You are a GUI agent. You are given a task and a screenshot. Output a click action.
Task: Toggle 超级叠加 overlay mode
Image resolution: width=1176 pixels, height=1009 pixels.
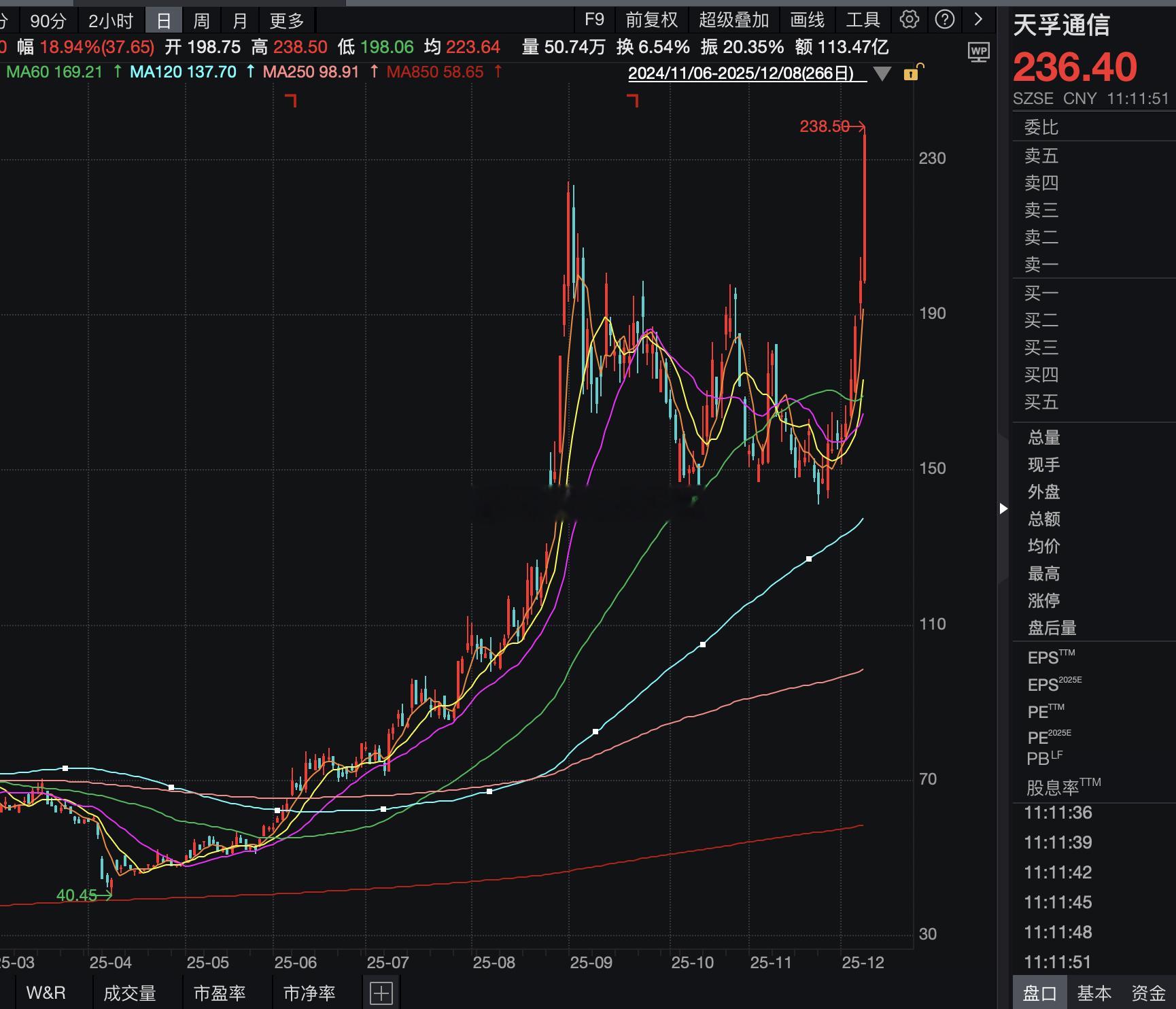click(x=734, y=19)
